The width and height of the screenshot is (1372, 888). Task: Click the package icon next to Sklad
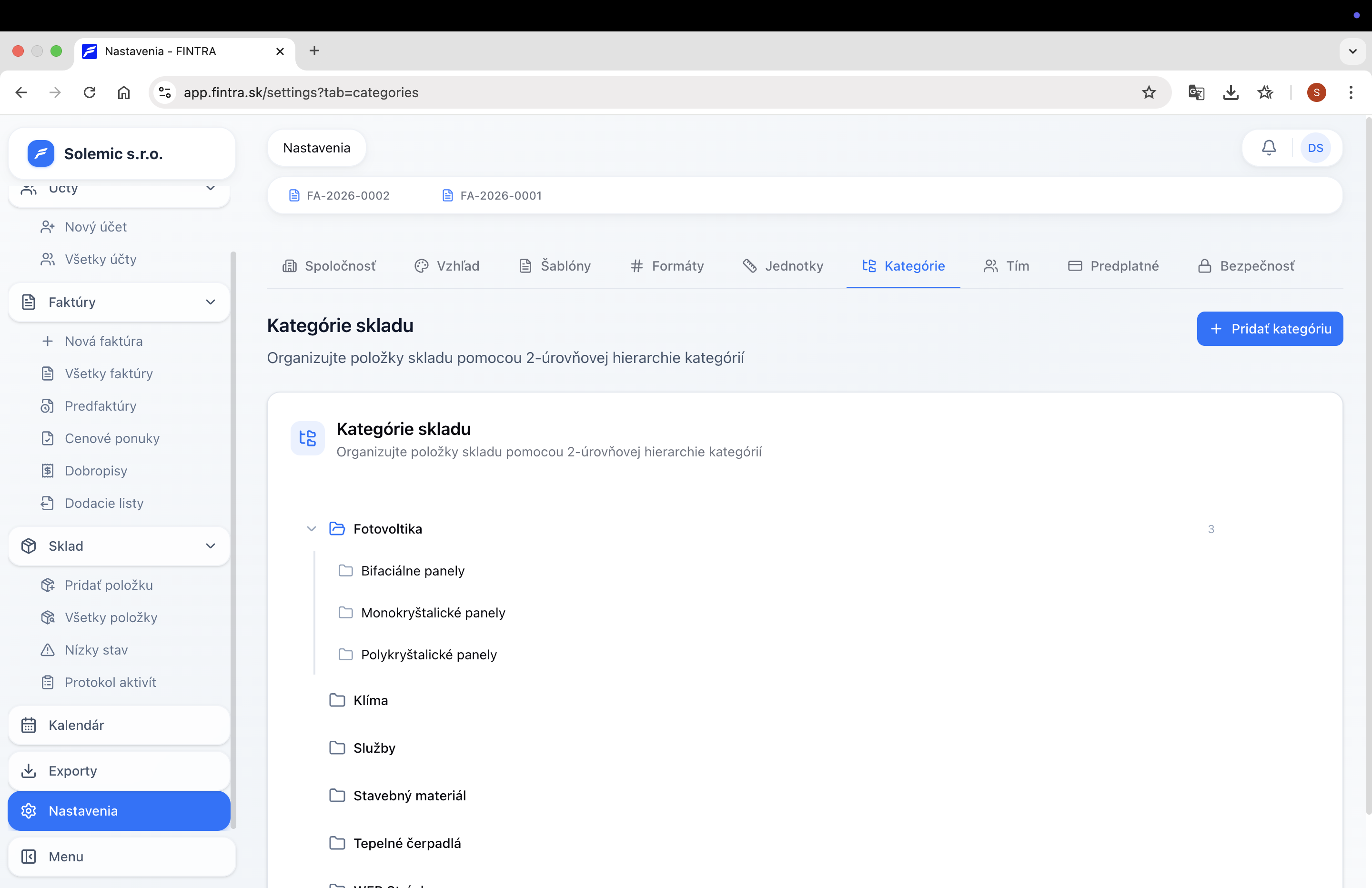click(x=28, y=545)
